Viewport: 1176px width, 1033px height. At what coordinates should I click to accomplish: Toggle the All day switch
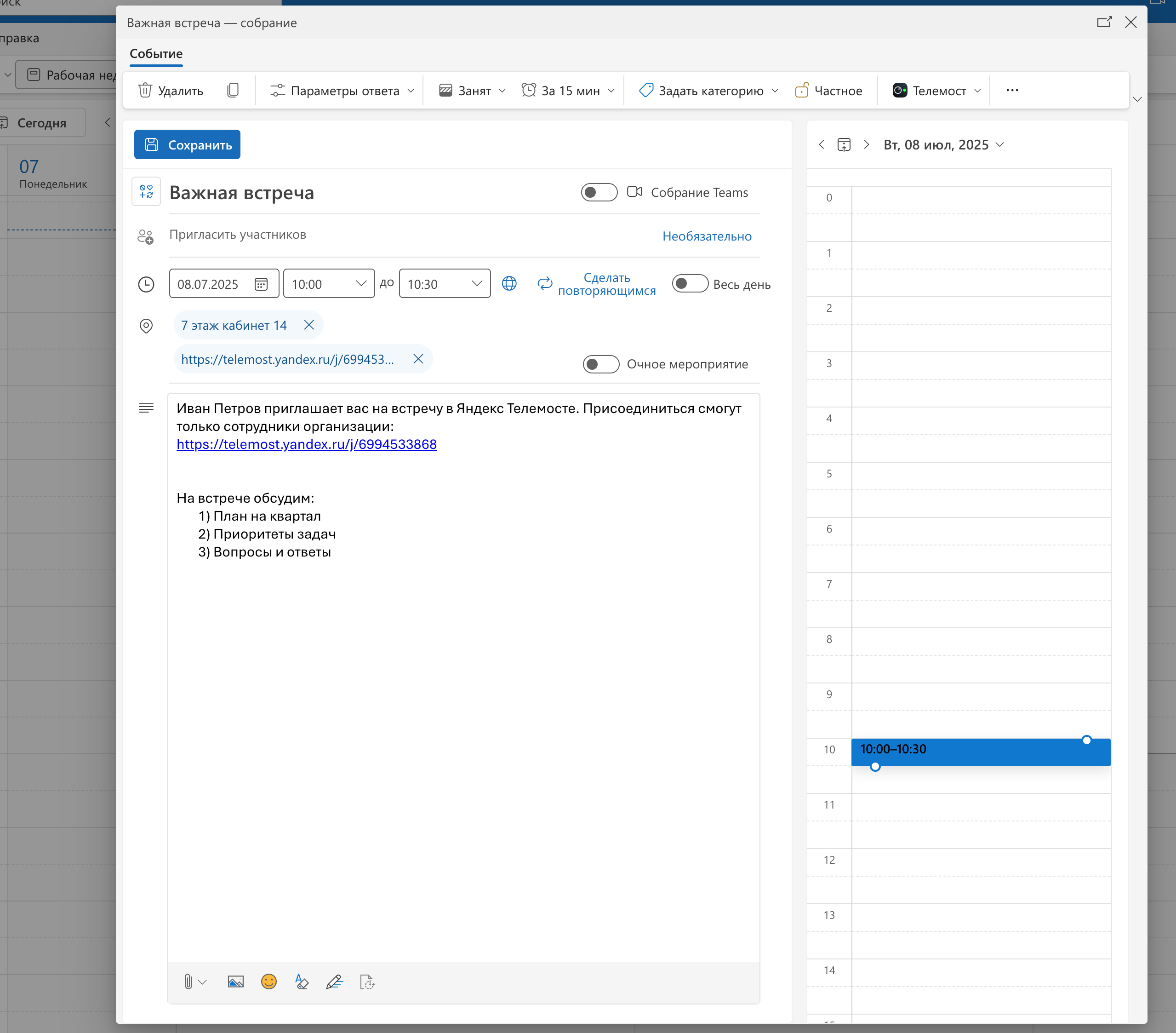point(690,284)
